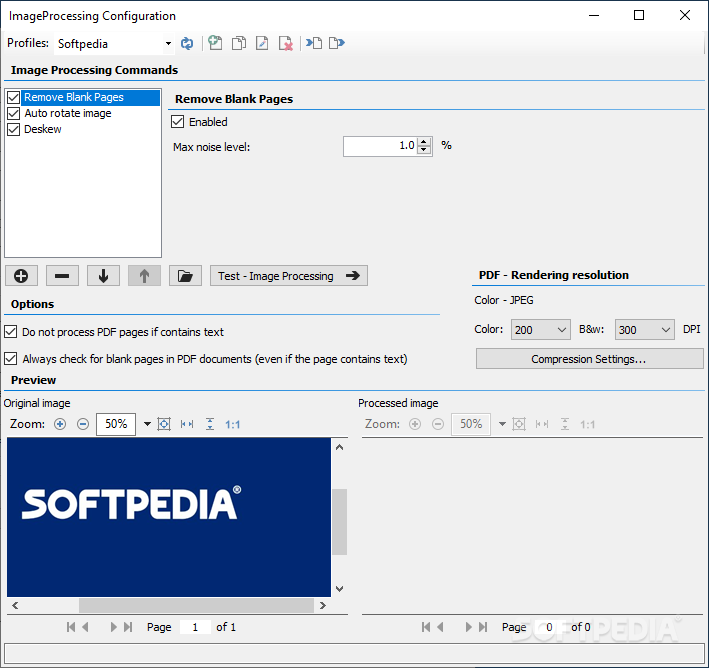This screenshot has height=668, width=709.
Task: Select Deskew in the command list
Action: pos(43,129)
